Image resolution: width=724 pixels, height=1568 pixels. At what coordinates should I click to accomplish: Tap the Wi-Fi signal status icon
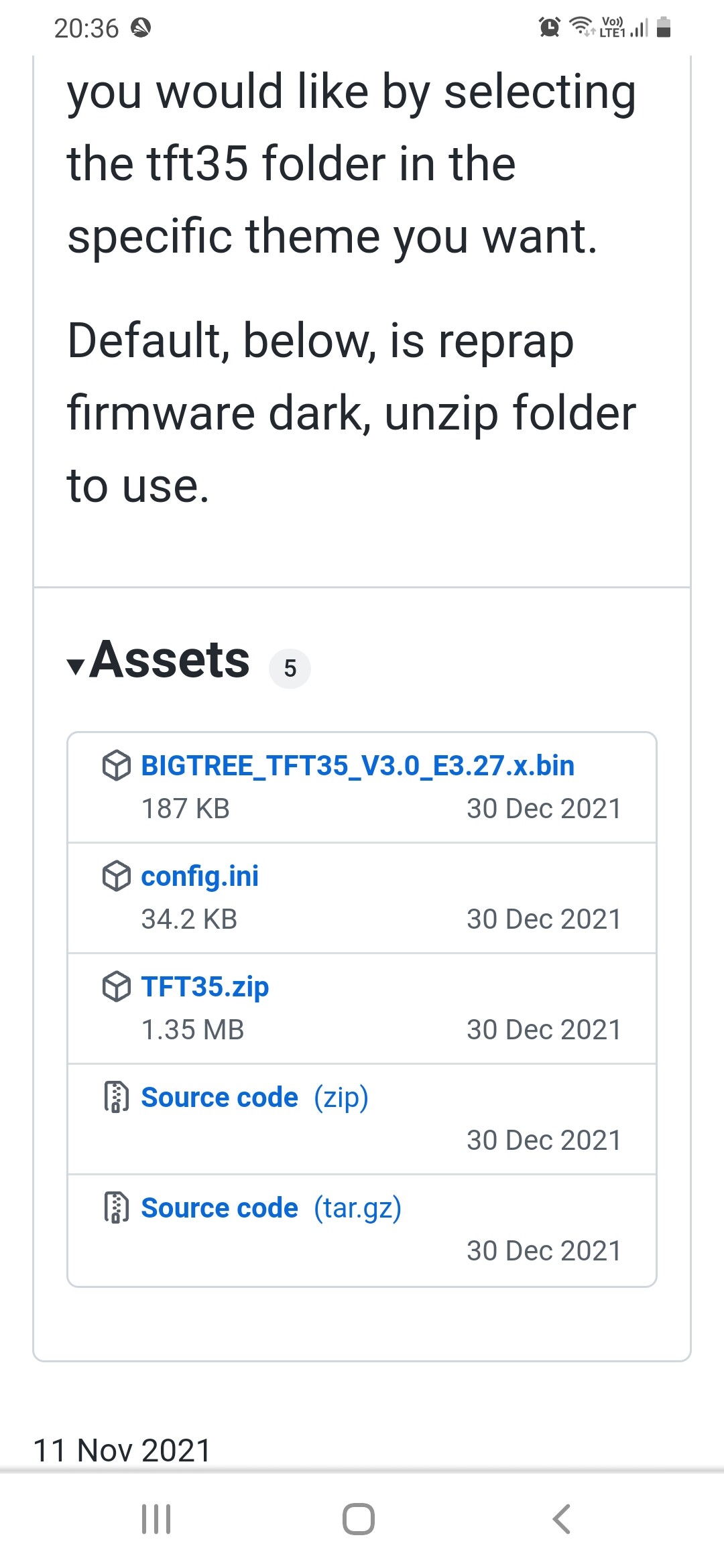point(581,26)
